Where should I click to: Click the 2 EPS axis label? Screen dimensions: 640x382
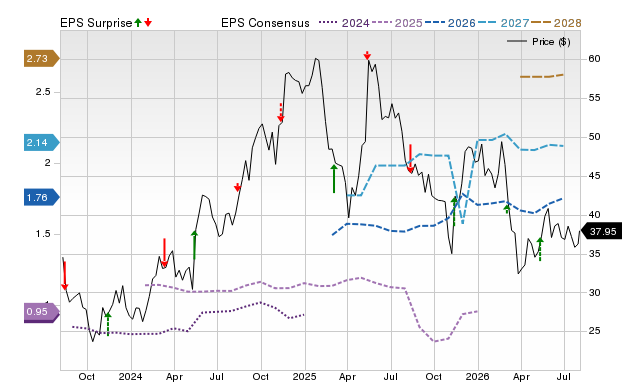(47, 163)
